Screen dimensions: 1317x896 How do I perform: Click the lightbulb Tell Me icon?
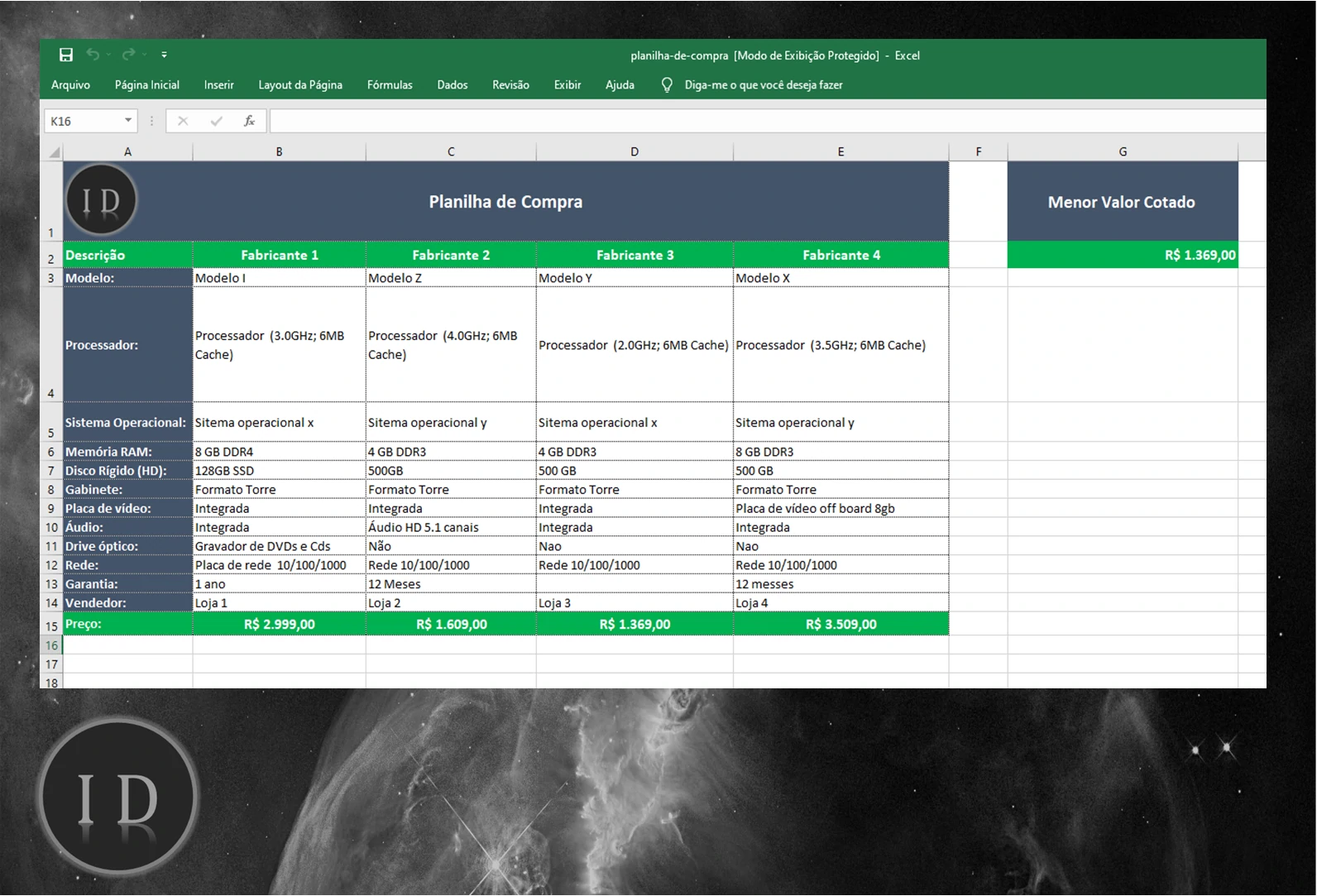coord(667,85)
